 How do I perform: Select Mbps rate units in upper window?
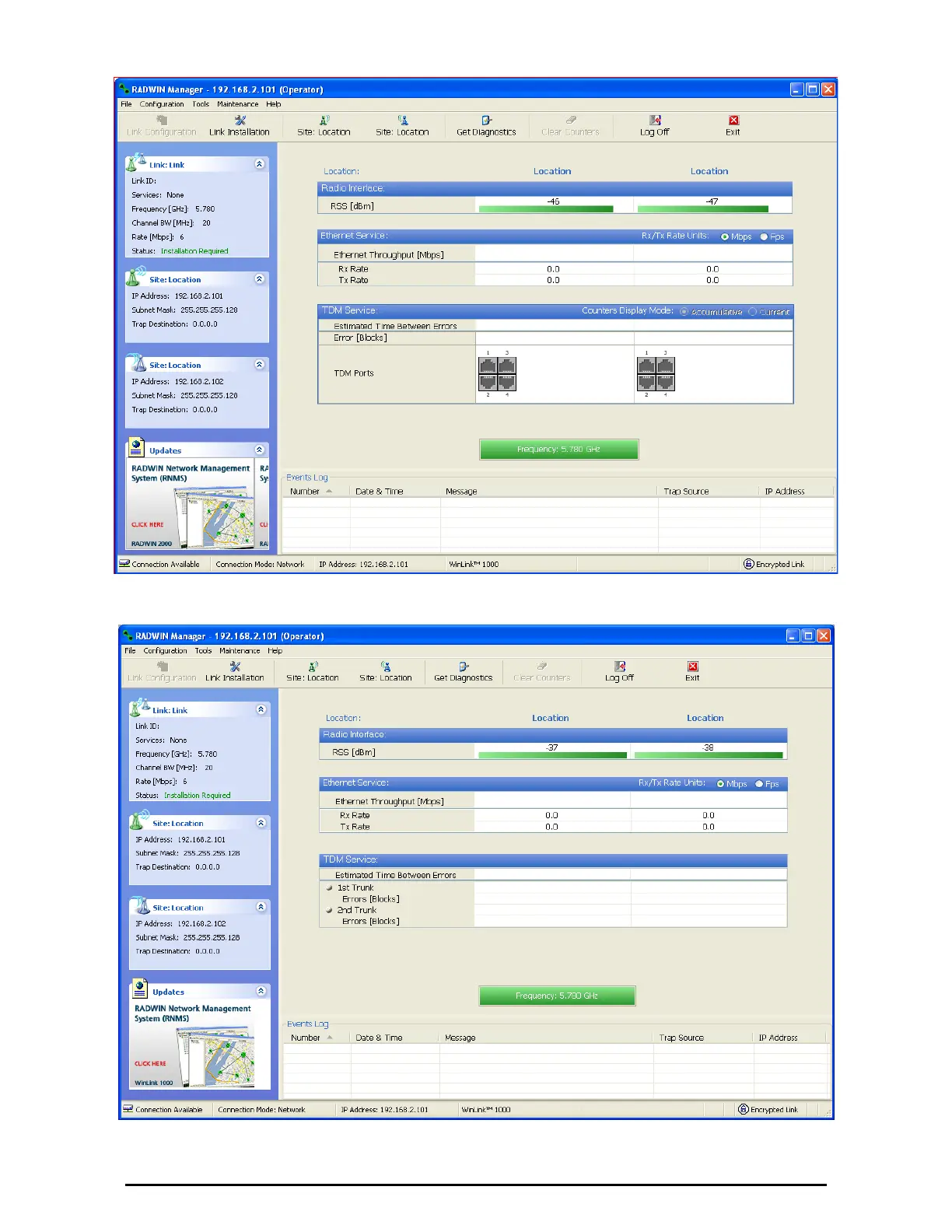click(x=725, y=237)
